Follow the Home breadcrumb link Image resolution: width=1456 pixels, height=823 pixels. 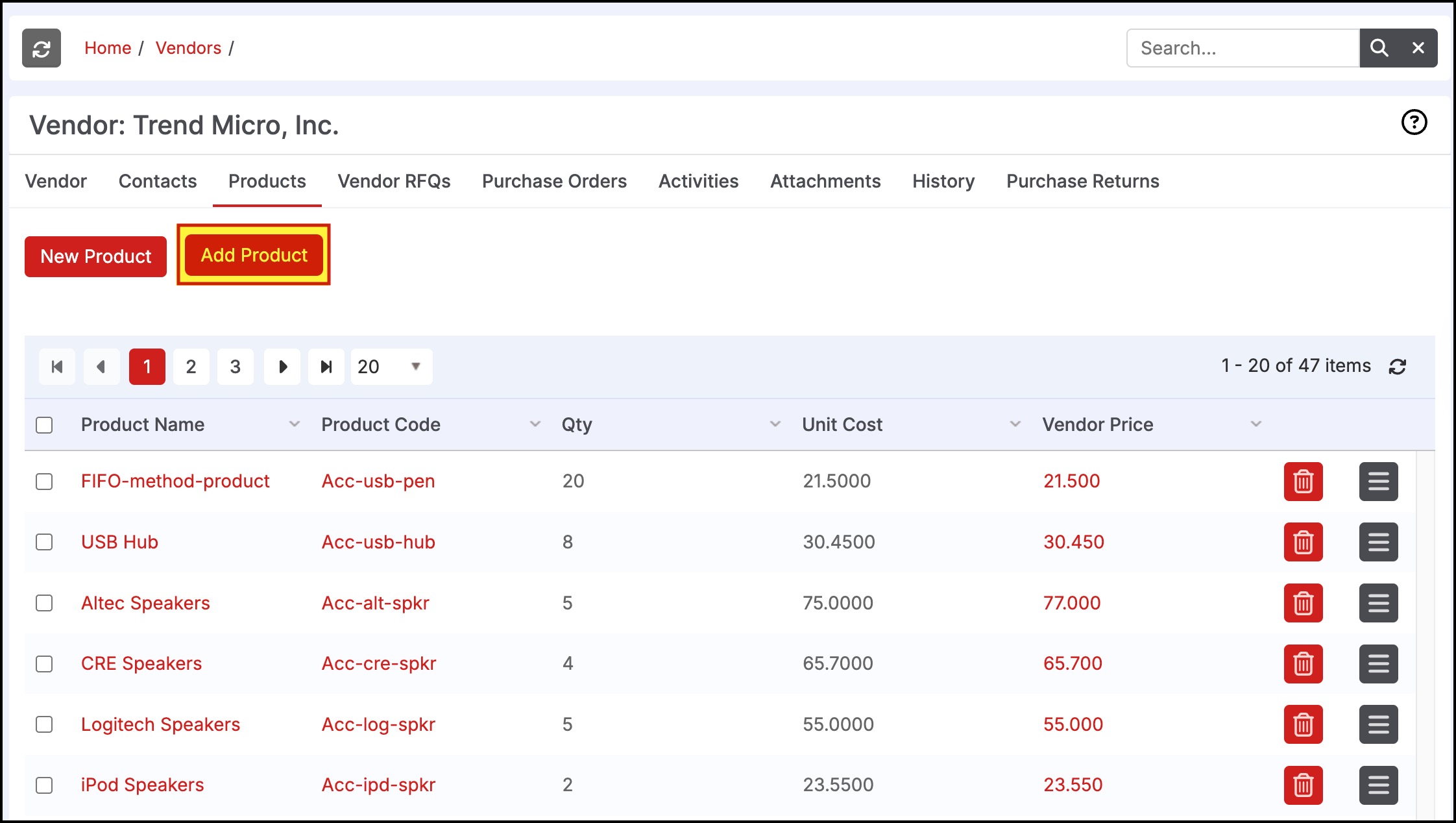click(108, 48)
